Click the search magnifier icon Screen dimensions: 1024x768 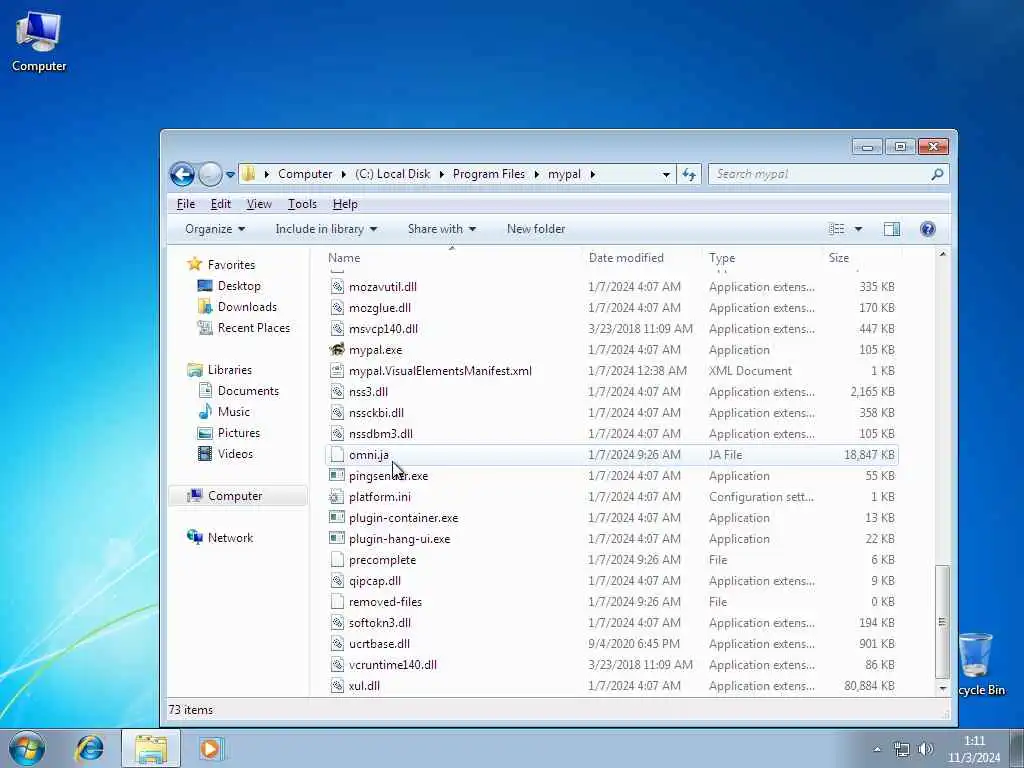coord(937,174)
